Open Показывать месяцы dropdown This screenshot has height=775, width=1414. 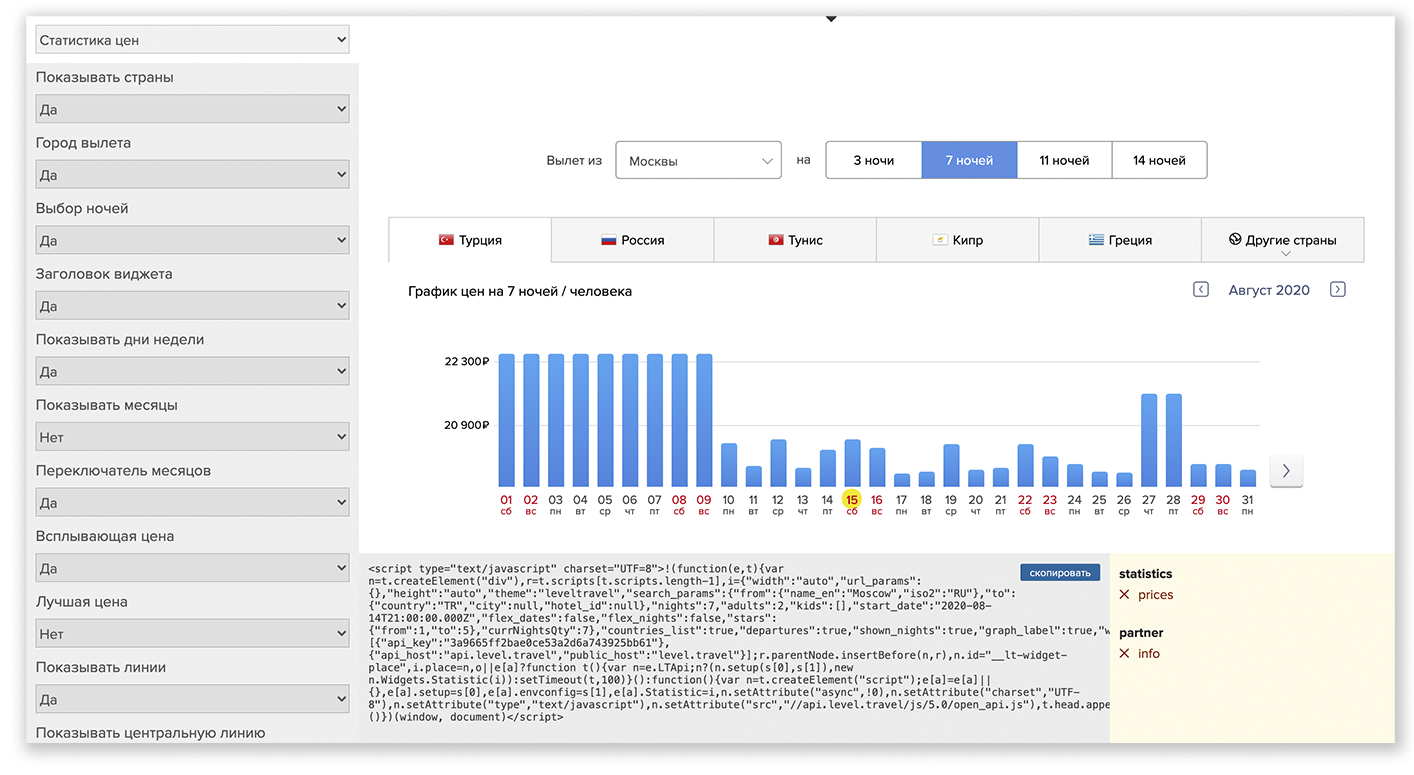[x=192, y=437]
